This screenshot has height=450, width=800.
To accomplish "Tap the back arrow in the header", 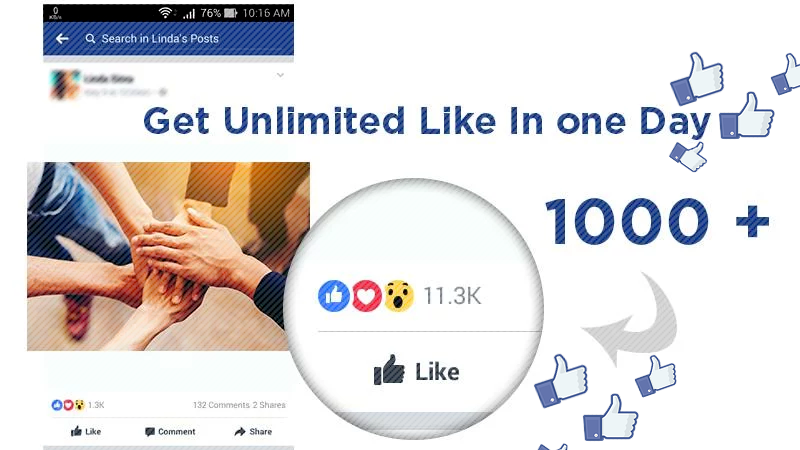I will click(x=62, y=39).
